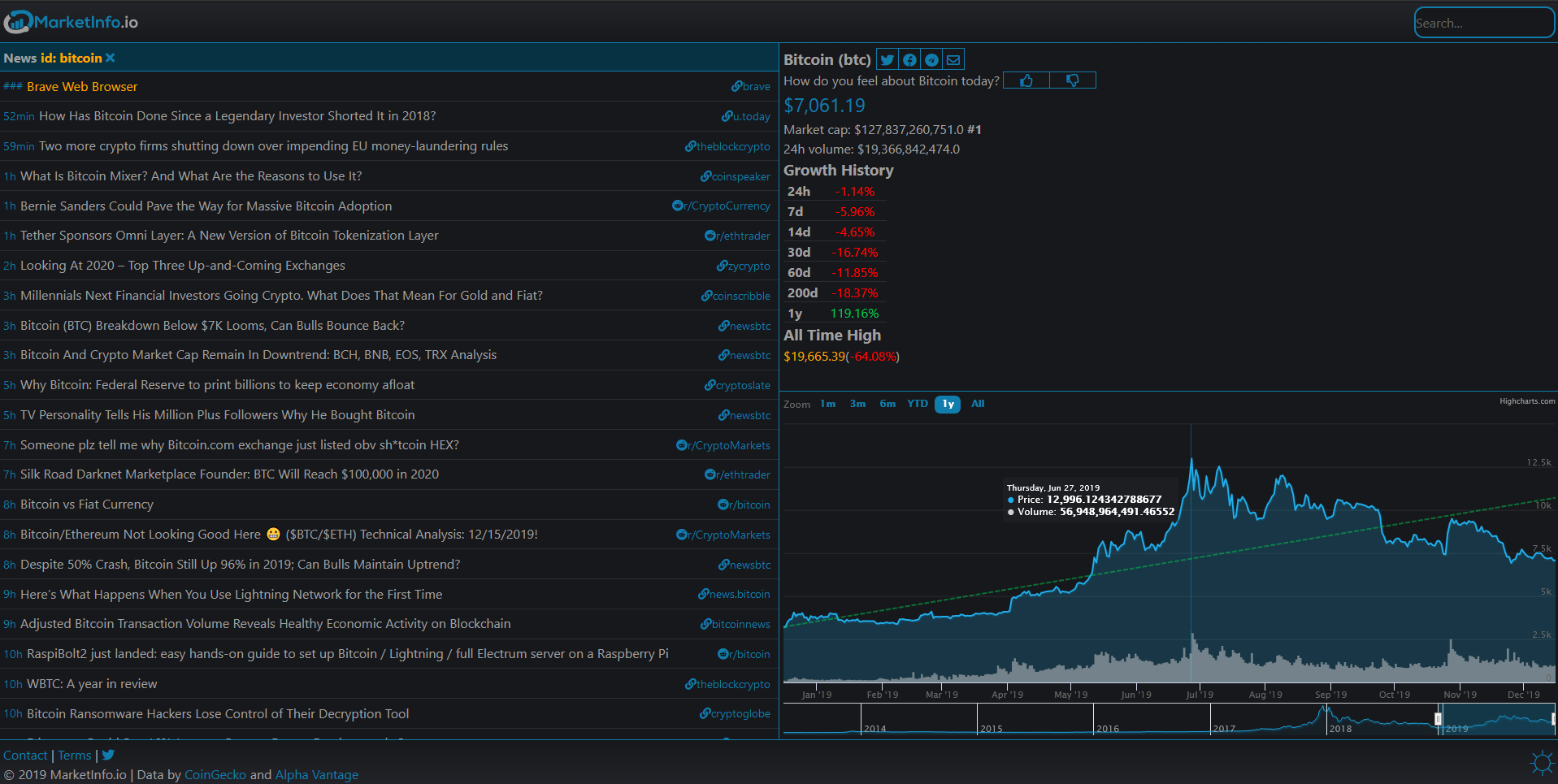This screenshot has width=1558, height=784.
Task: Open the Contact link
Action: [x=25, y=755]
